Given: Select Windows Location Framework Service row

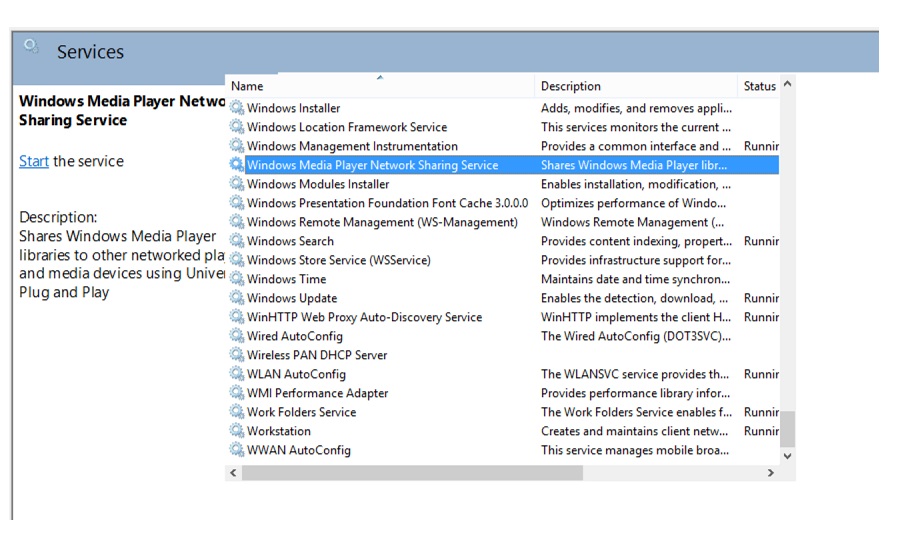Looking at the screenshot, I should tap(347, 127).
